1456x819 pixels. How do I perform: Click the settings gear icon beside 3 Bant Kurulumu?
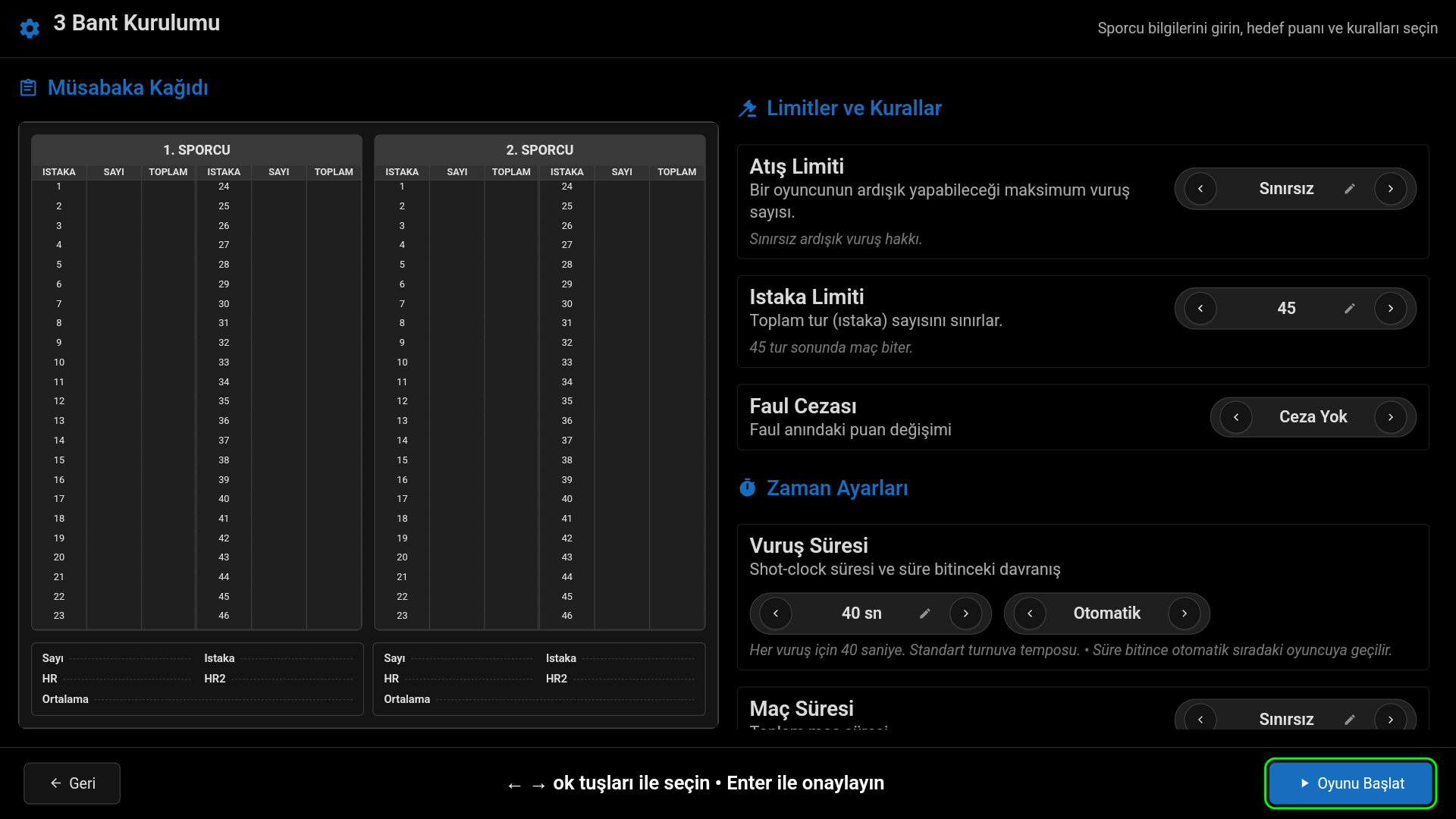(x=30, y=29)
